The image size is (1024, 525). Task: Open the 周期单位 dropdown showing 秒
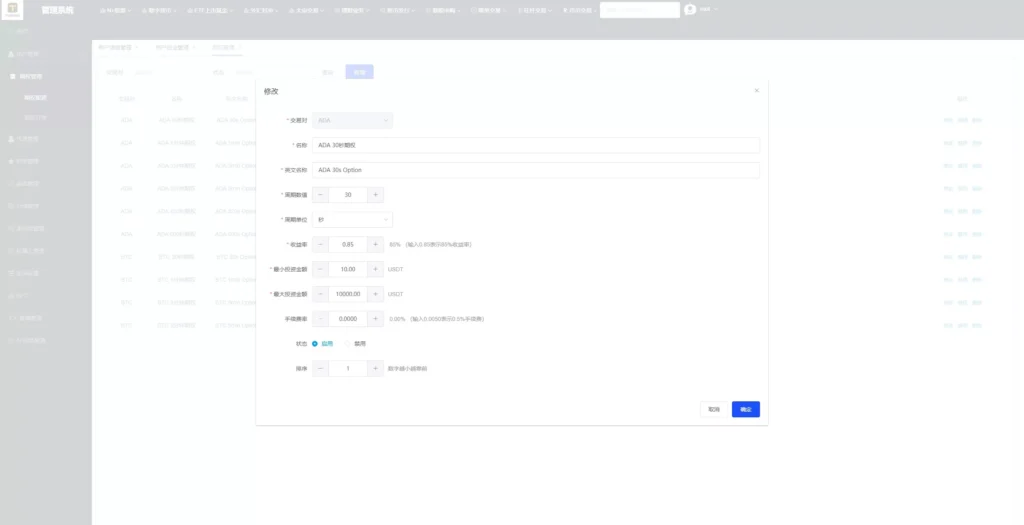coord(353,219)
